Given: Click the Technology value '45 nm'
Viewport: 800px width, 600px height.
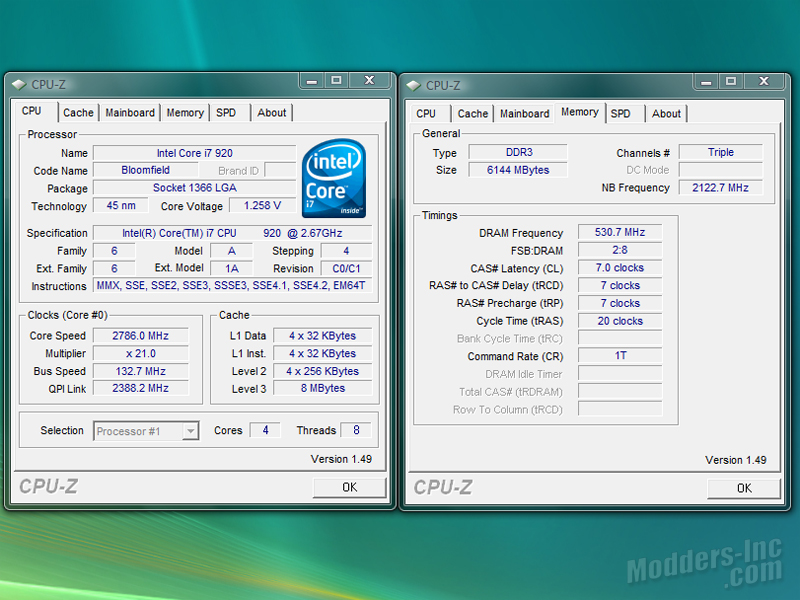Looking at the screenshot, I should (x=121, y=206).
